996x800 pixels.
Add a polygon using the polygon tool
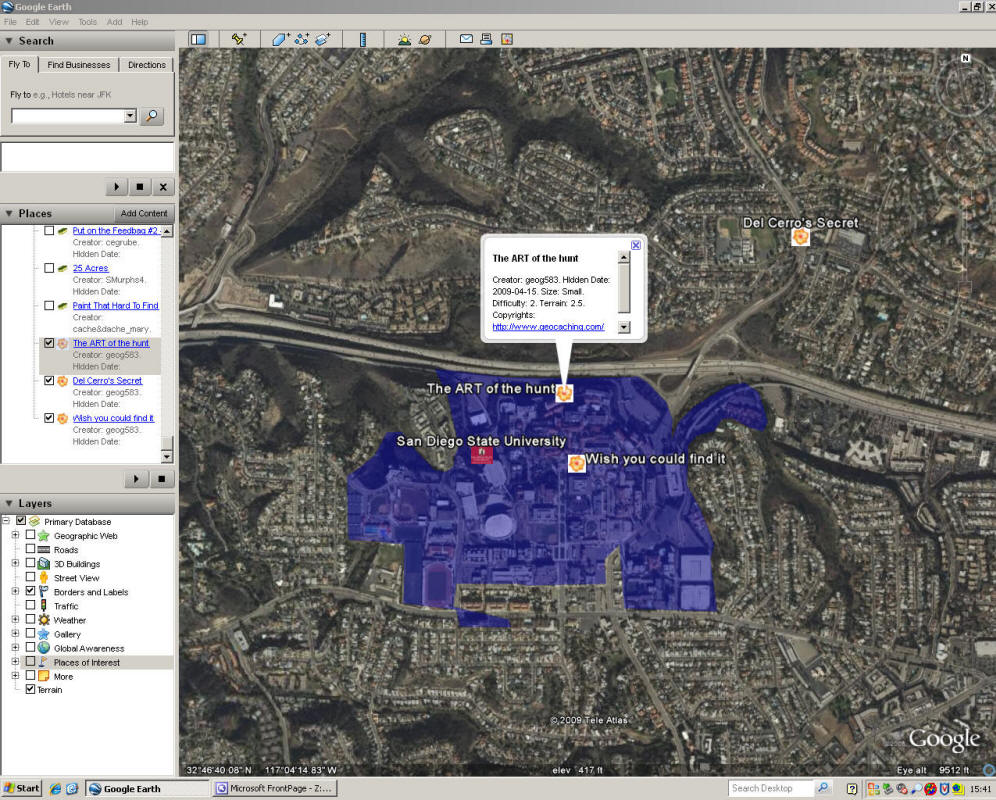pyautogui.click(x=280, y=39)
